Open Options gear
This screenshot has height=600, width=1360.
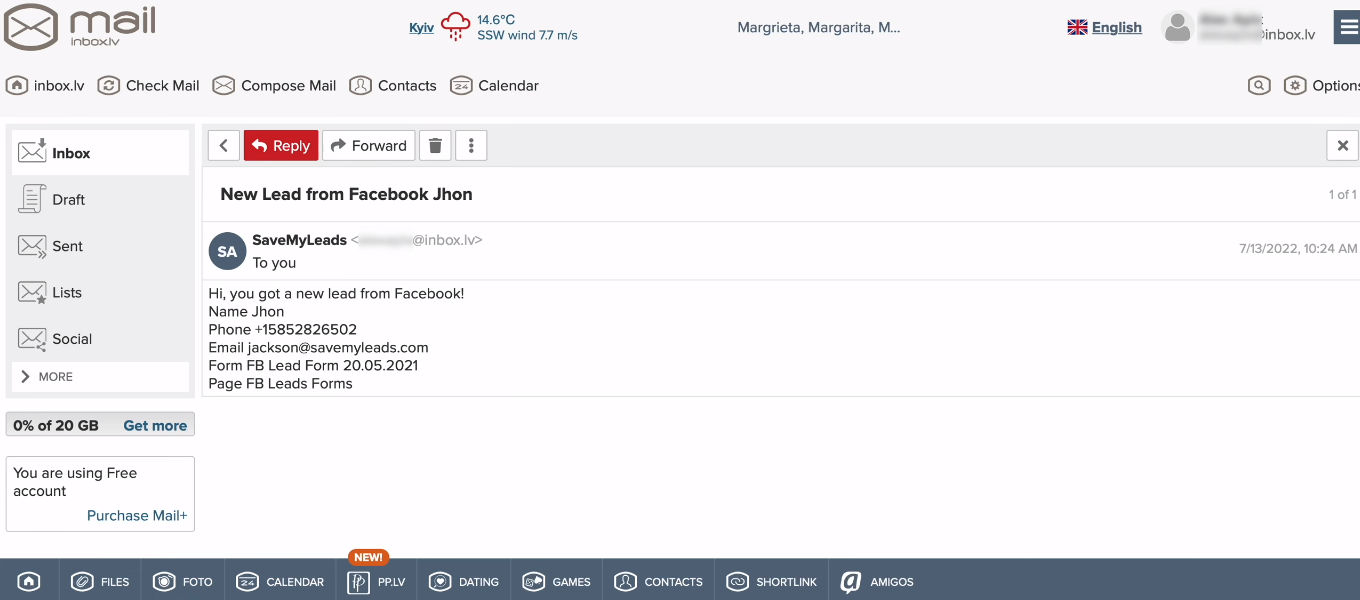point(1322,86)
